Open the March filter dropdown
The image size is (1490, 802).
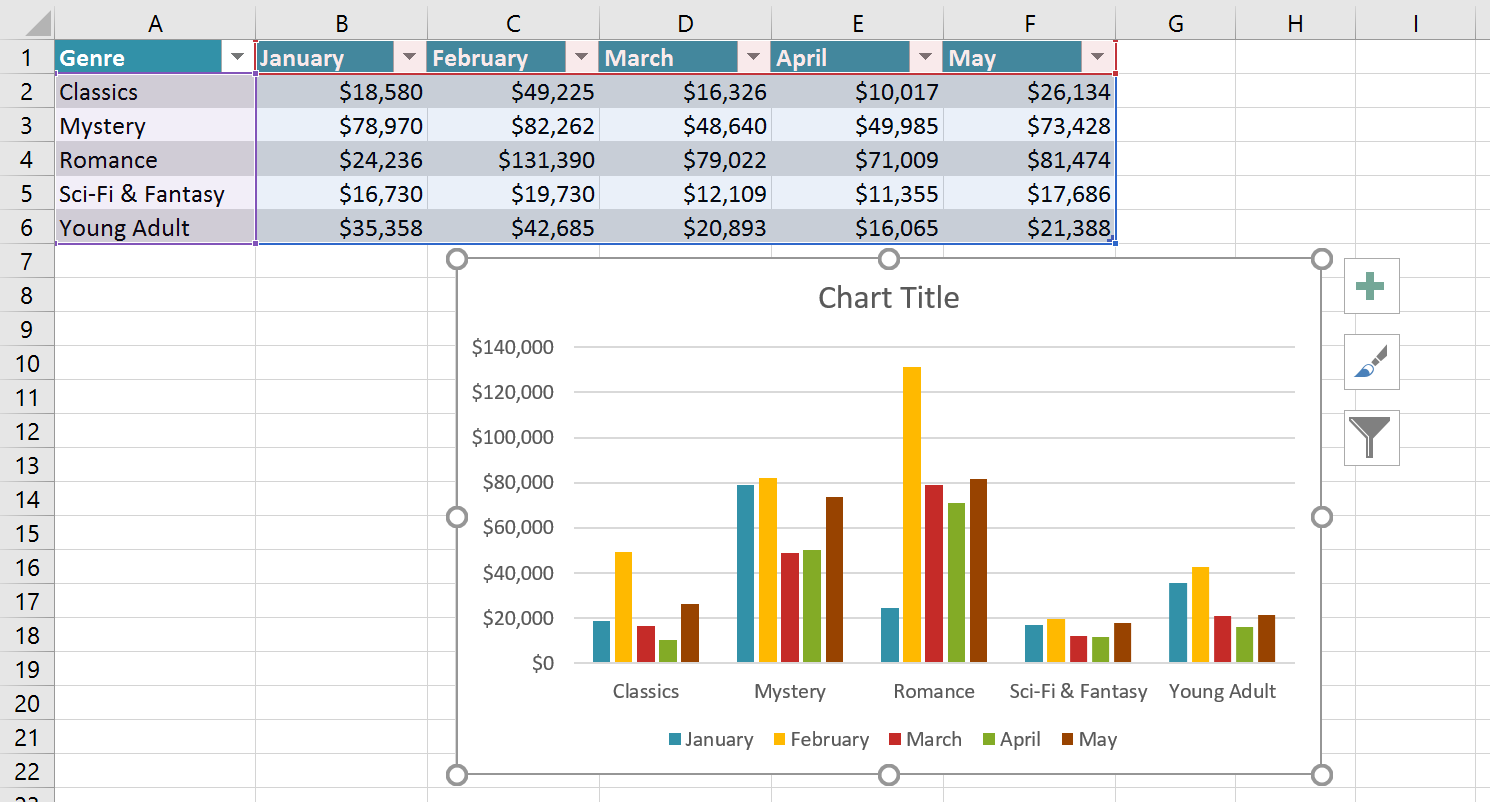[753, 57]
